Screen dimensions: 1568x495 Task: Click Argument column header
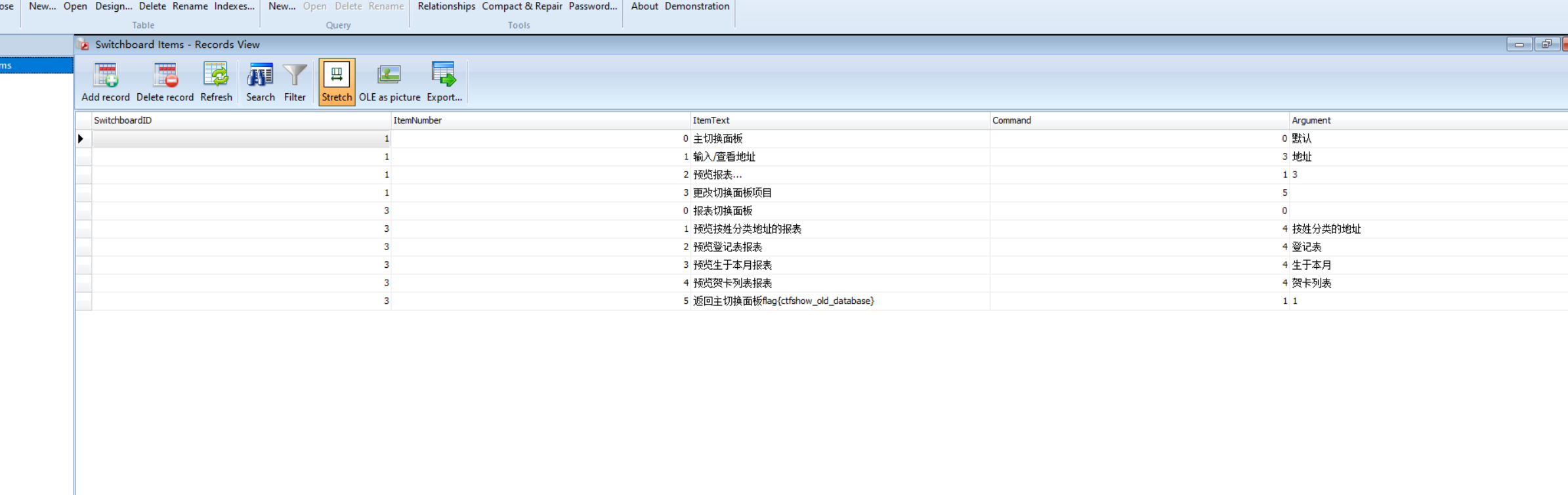(1428, 120)
